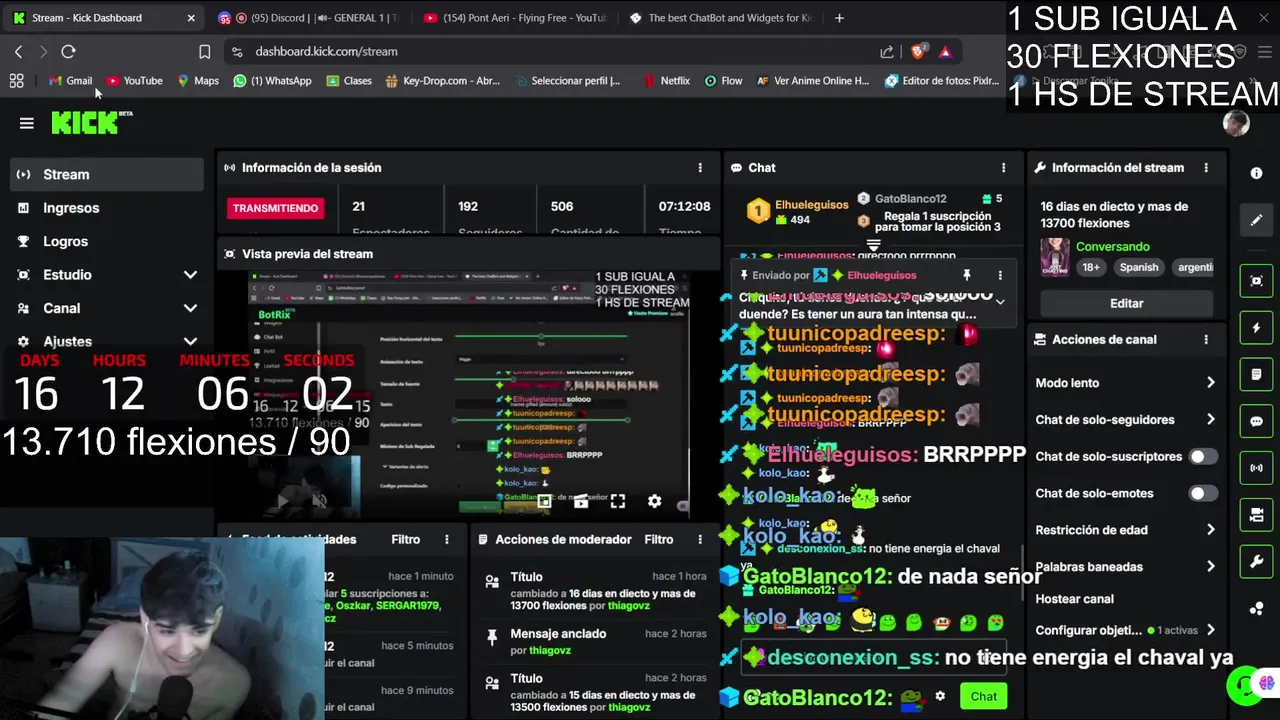Click the stream category thumbnail next to Conversando
The width and height of the screenshot is (1280, 720).
pos(1055,257)
